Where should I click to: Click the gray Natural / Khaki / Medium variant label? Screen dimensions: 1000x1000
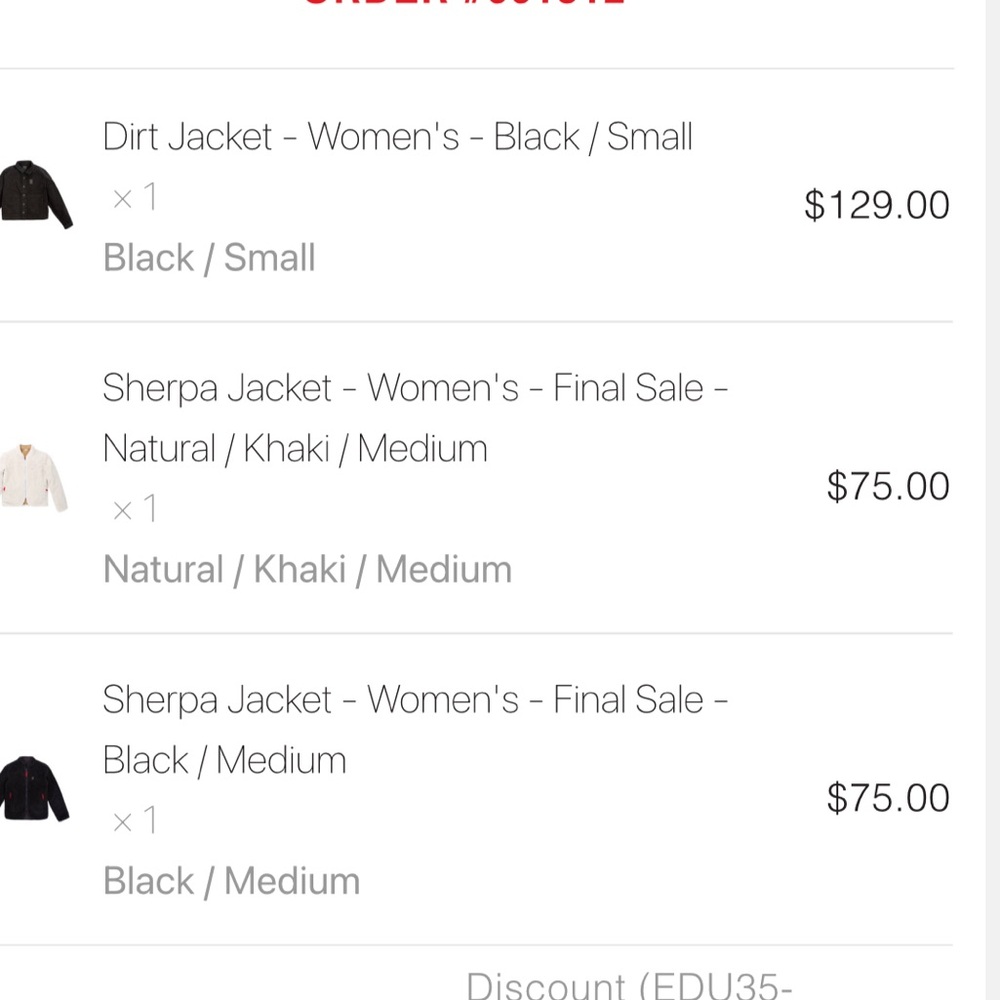[307, 569]
